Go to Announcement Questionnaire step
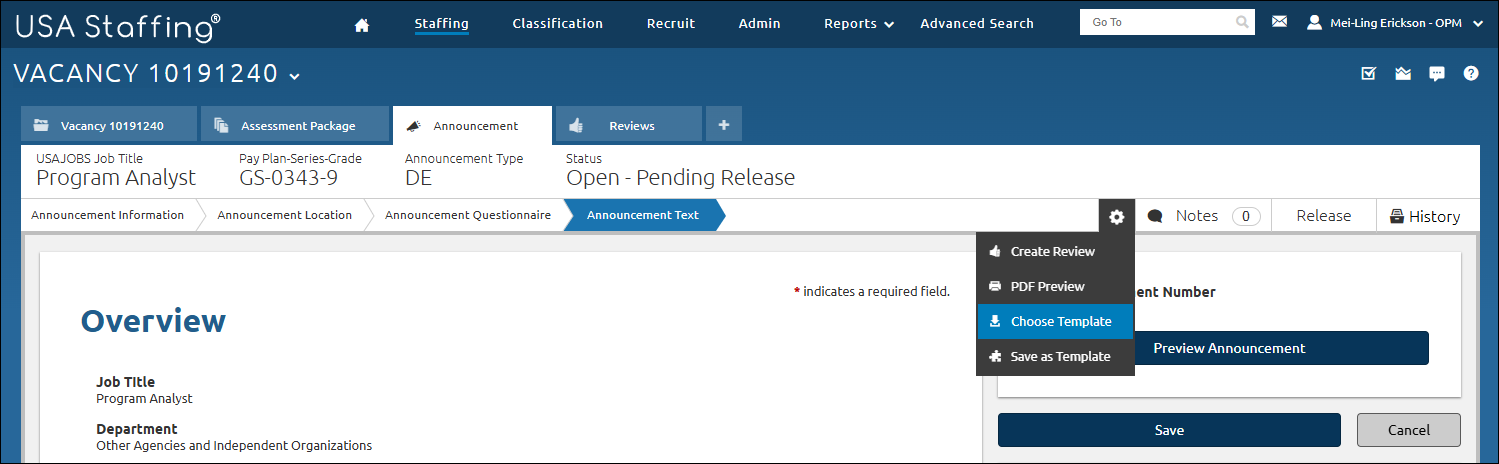This screenshot has height=464, width=1499. click(467, 215)
